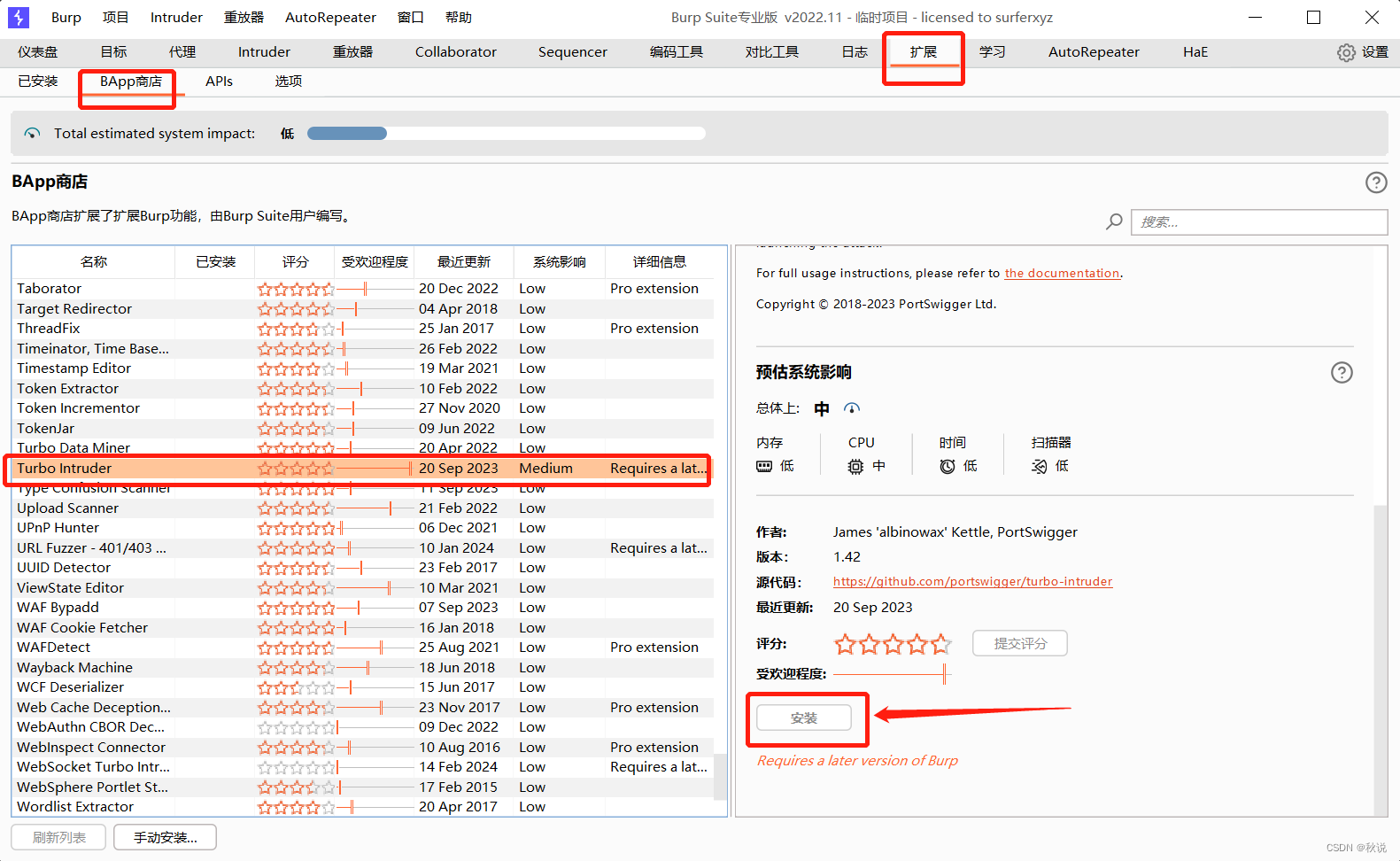
Task: Click the time clock impact icon
Action: (x=948, y=466)
